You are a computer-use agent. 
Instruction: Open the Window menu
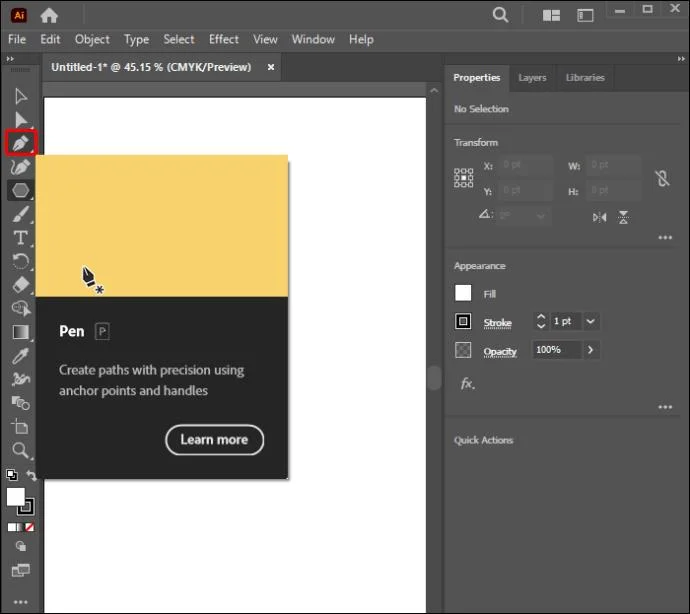pyautogui.click(x=313, y=39)
